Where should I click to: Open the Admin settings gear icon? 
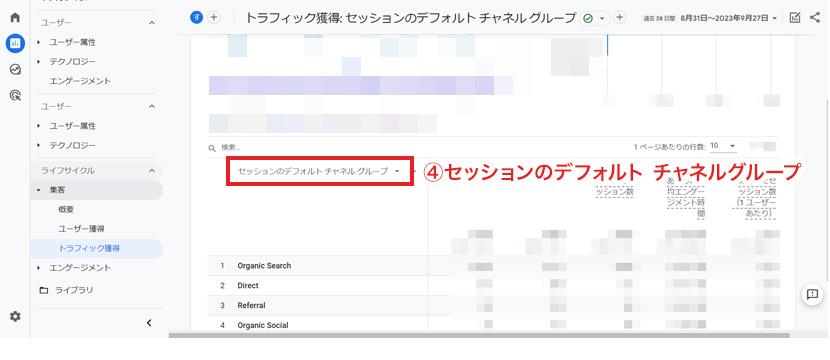[15, 317]
